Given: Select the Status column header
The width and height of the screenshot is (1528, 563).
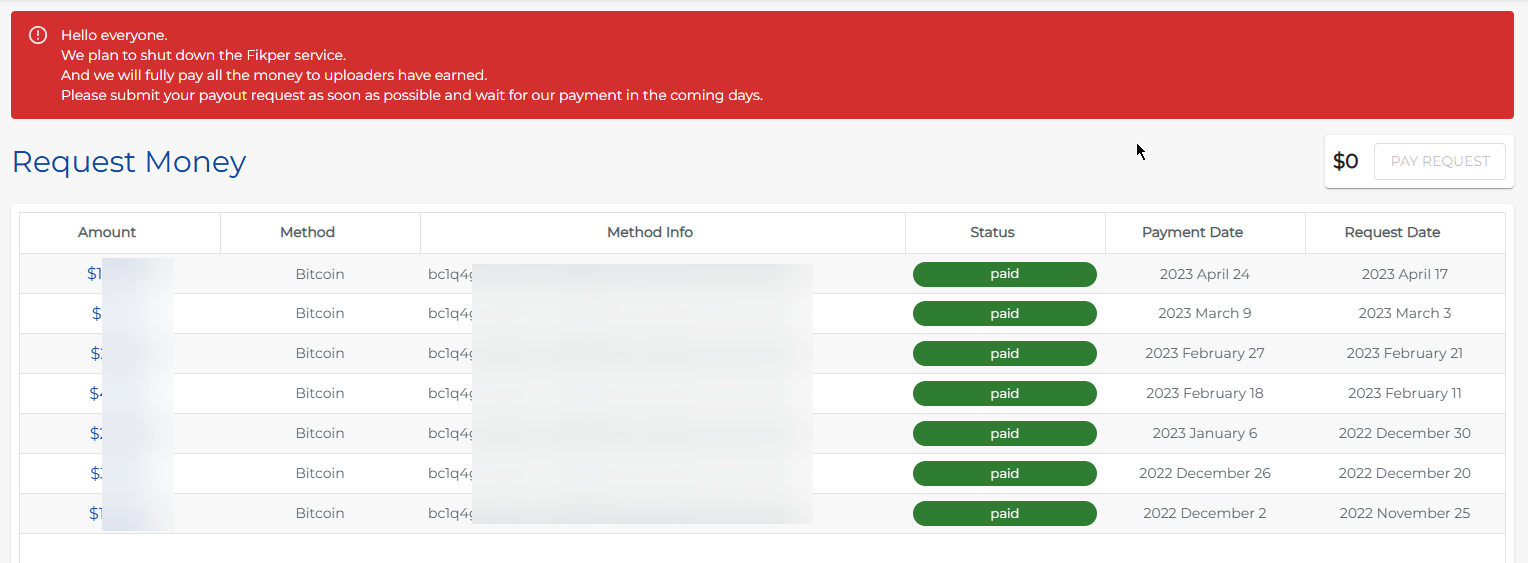Looking at the screenshot, I should (992, 232).
